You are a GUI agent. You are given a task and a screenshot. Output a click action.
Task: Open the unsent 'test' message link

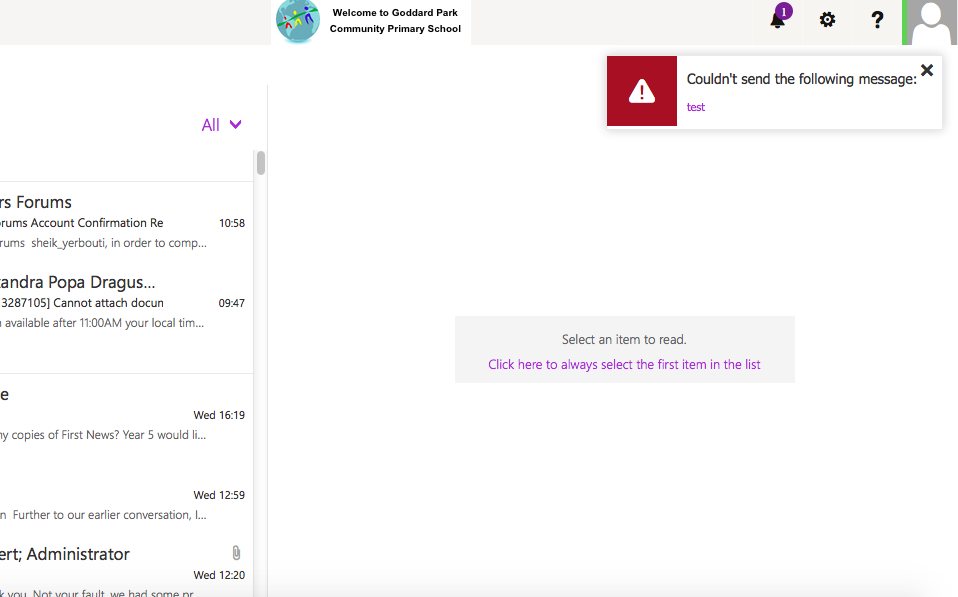695,107
